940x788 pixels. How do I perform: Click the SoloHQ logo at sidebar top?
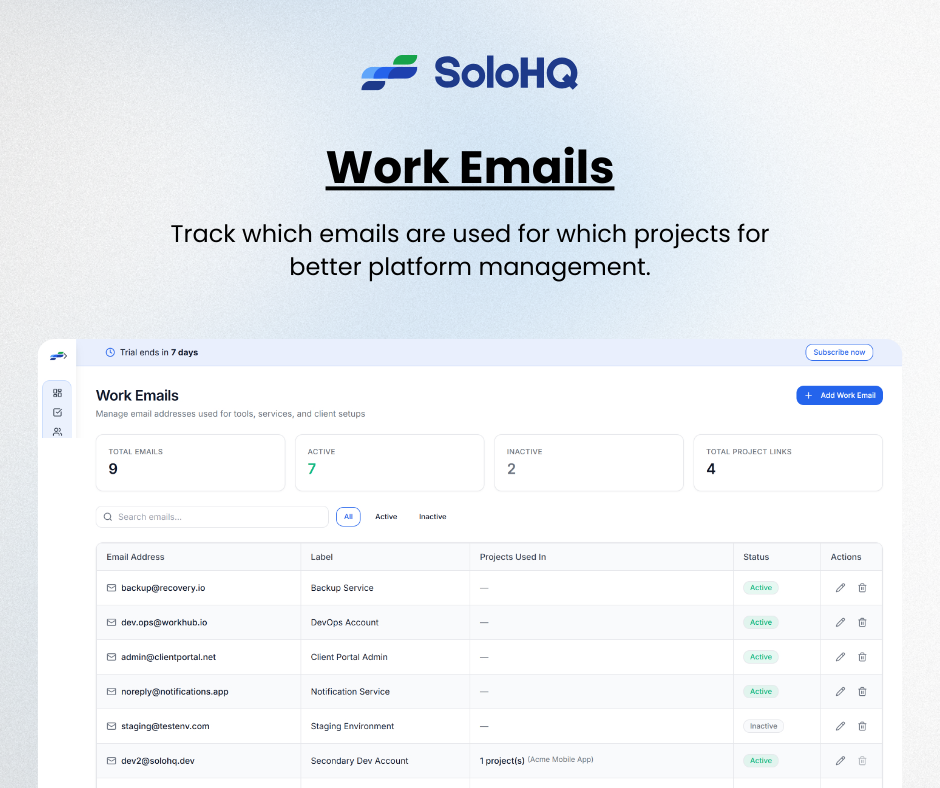(56, 355)
